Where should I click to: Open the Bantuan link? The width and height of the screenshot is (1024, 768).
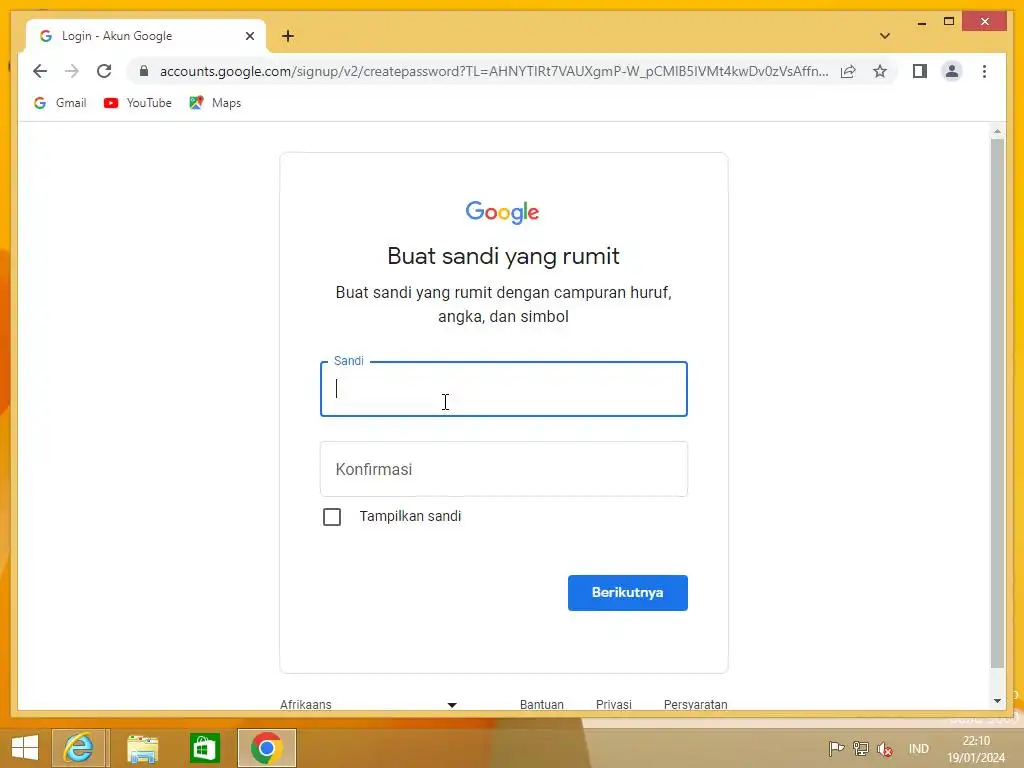(541, 705)
